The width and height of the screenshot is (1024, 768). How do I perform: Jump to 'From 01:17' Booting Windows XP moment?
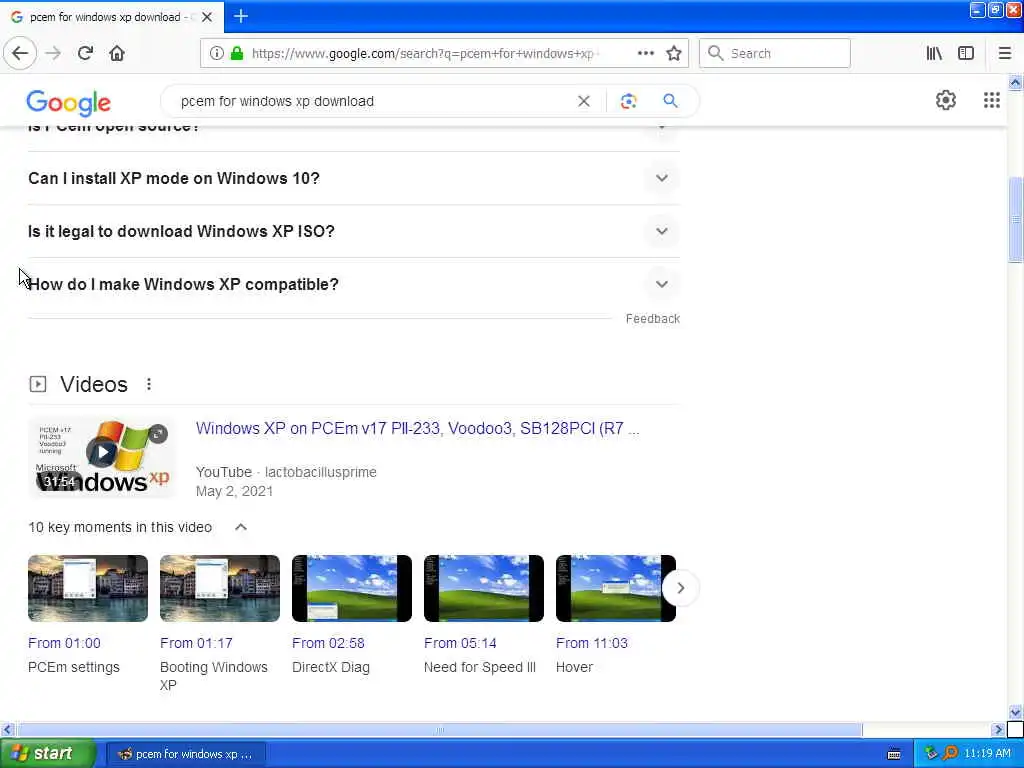(x=196, y=643)
